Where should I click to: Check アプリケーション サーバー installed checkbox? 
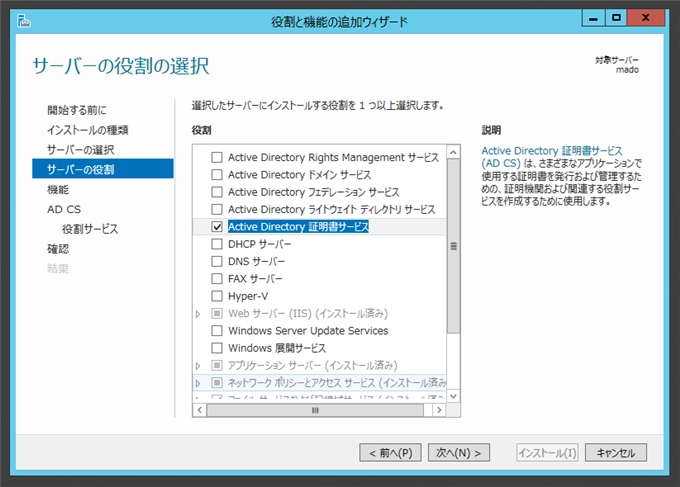217,365
